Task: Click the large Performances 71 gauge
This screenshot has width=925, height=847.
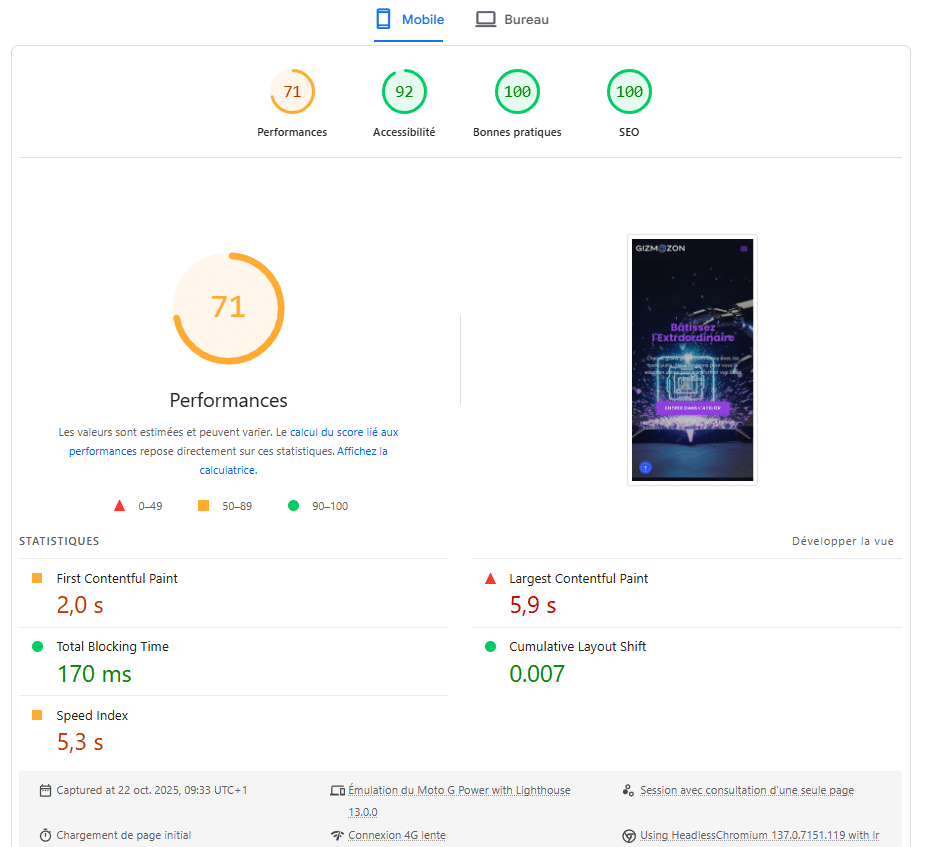Action: pyautogui.click(x=228, y=307)
